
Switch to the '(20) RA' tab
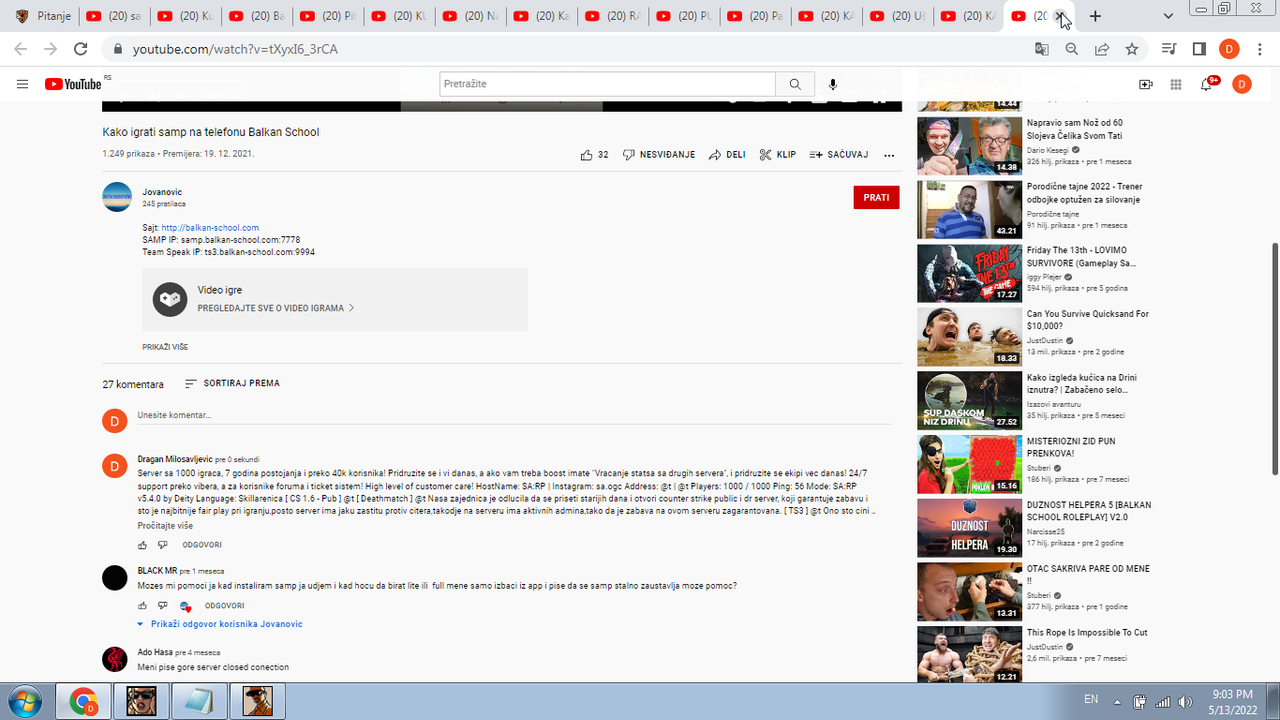click(613, 16)
